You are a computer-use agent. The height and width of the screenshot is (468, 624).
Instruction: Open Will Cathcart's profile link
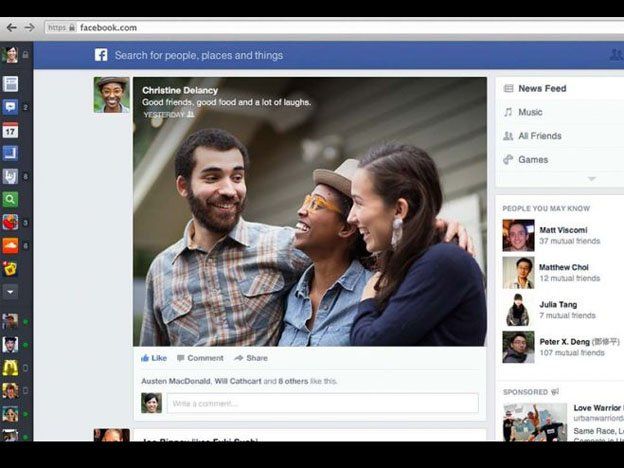pyautogui.click(x=238, y=381)
